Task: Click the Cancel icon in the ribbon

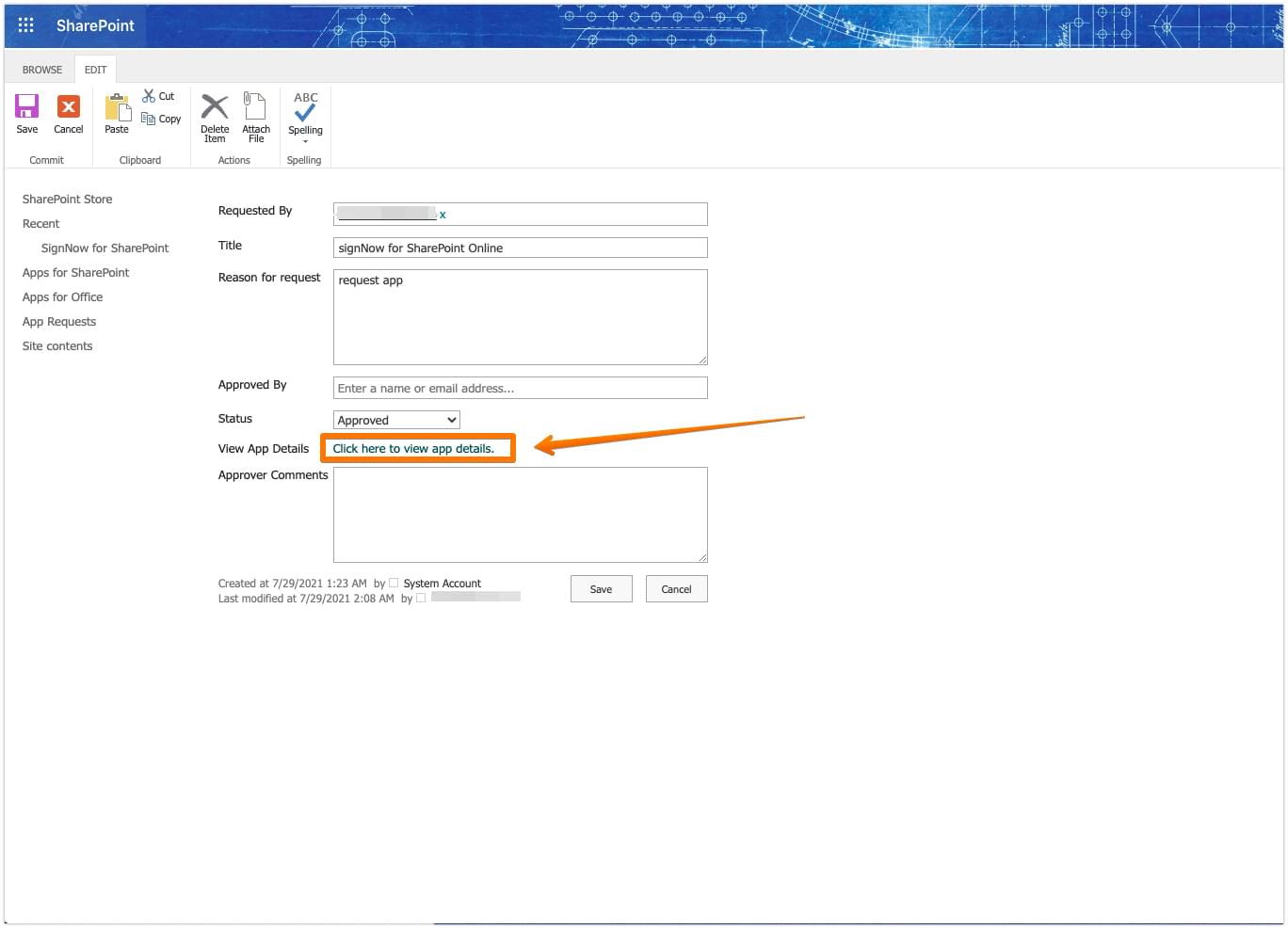Action: (69, 106)
